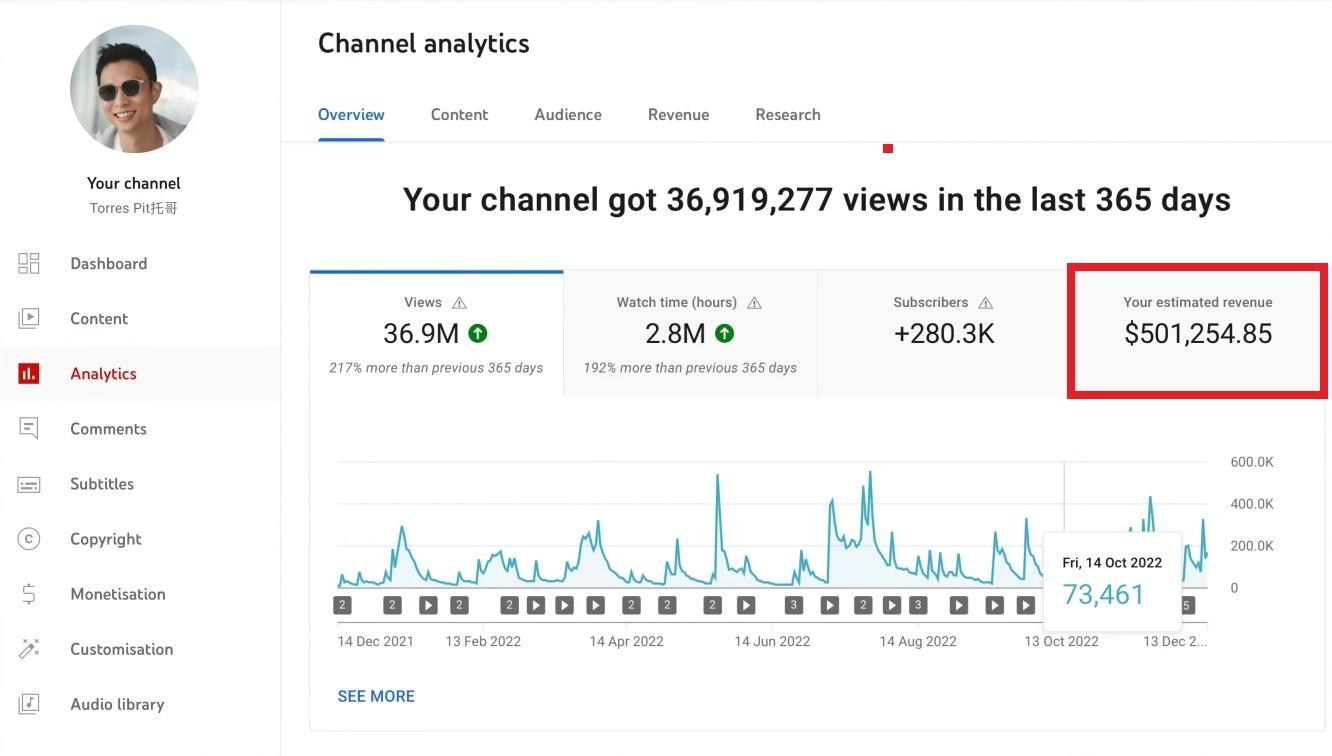The width and height of the screenshot is (1332, 756).
Task: Click the Torres Pit channel profile picture
Action: 134,89
